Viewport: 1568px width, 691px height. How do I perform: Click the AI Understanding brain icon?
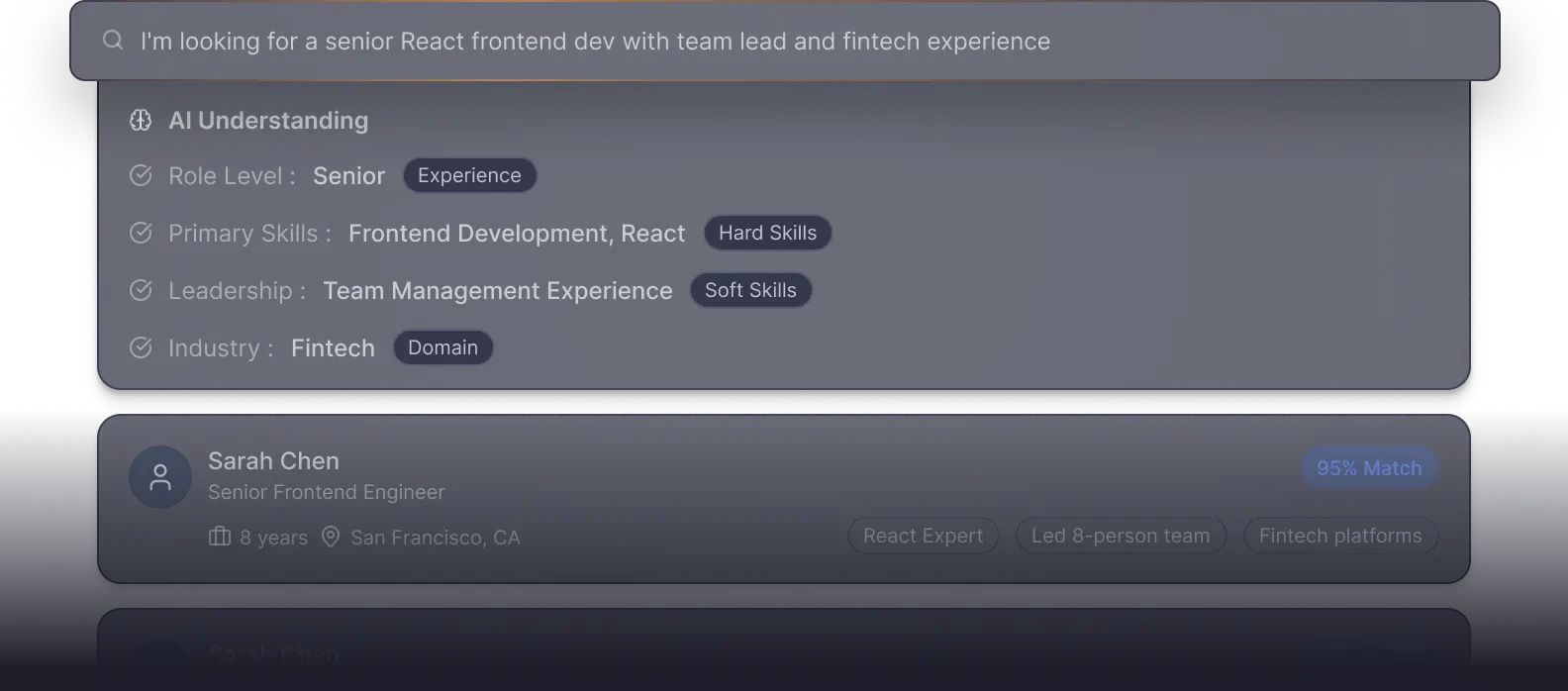tap(141, 121)
